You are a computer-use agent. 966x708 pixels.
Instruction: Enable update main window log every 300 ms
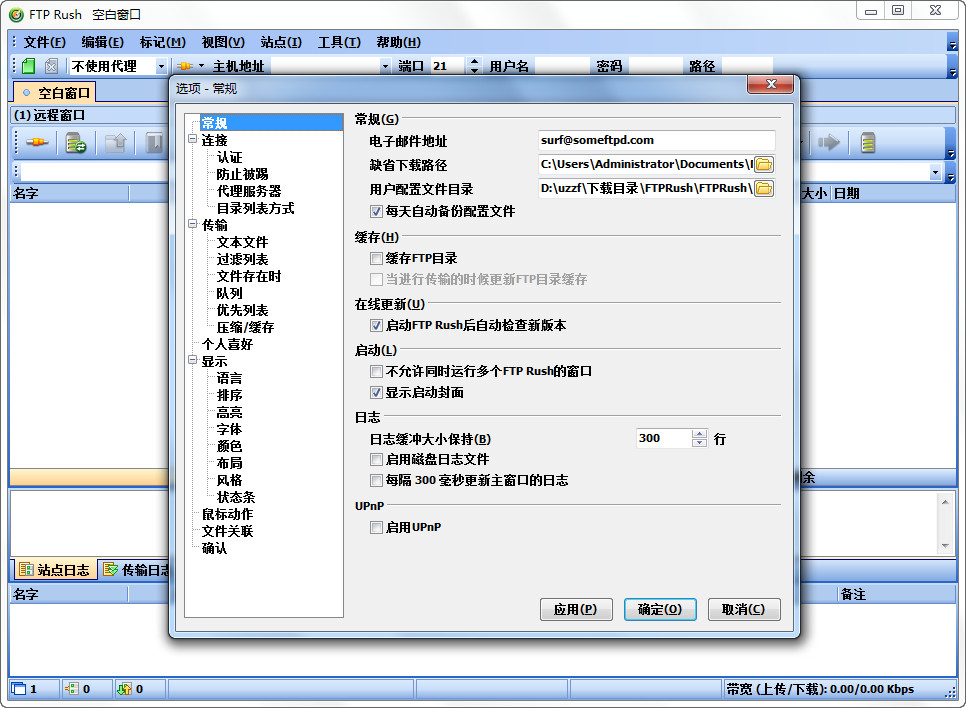(376, 480)
